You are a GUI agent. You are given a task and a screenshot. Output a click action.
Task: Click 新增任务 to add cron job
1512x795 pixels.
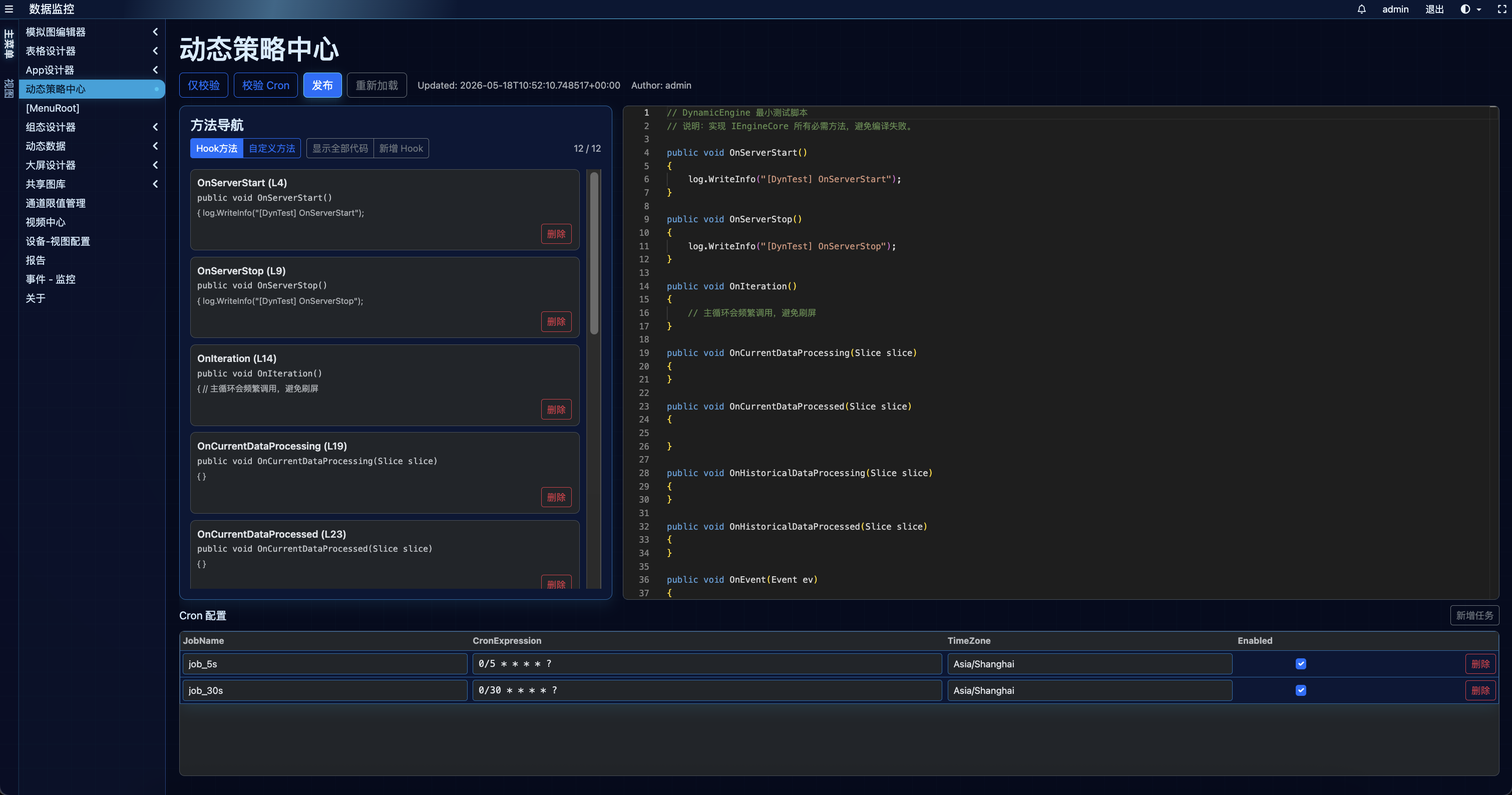tap(1474, 615)
